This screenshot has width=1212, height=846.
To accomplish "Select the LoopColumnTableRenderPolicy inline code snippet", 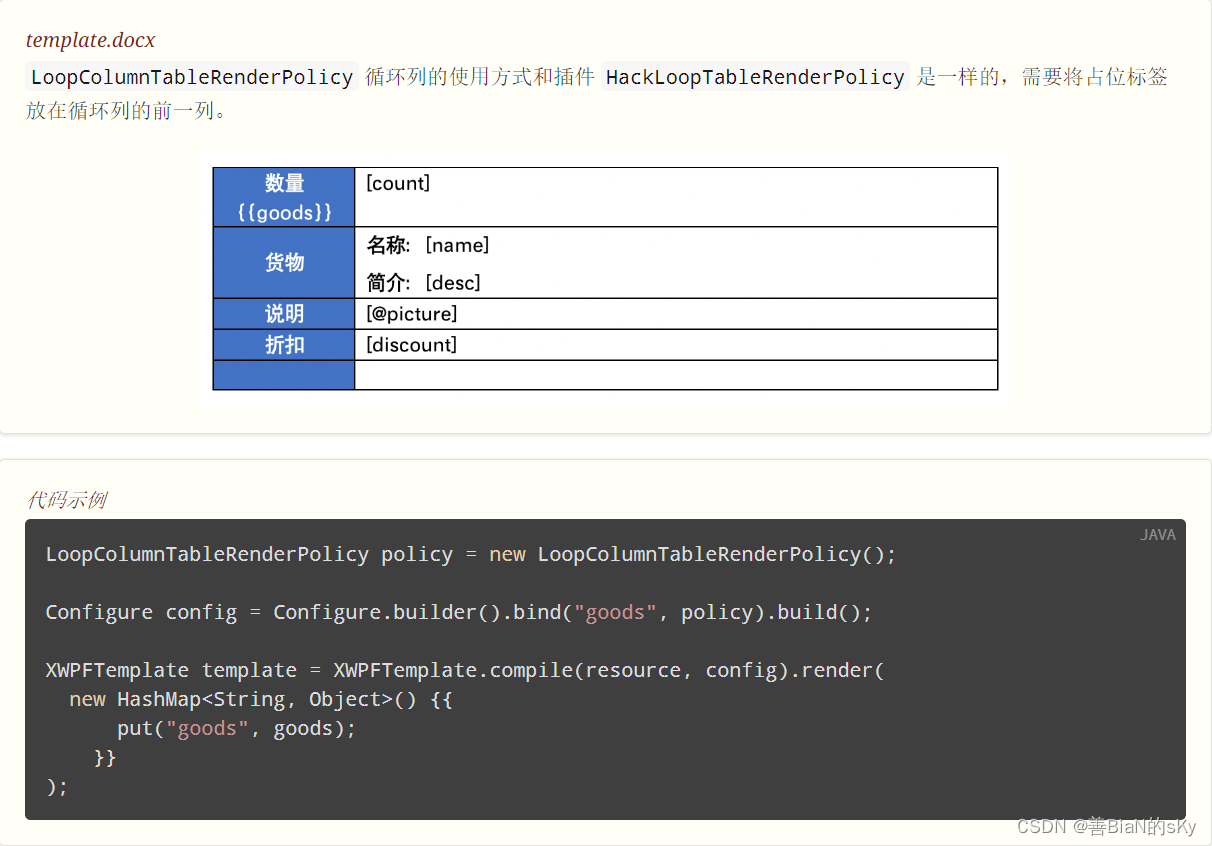I will [191, 76].
